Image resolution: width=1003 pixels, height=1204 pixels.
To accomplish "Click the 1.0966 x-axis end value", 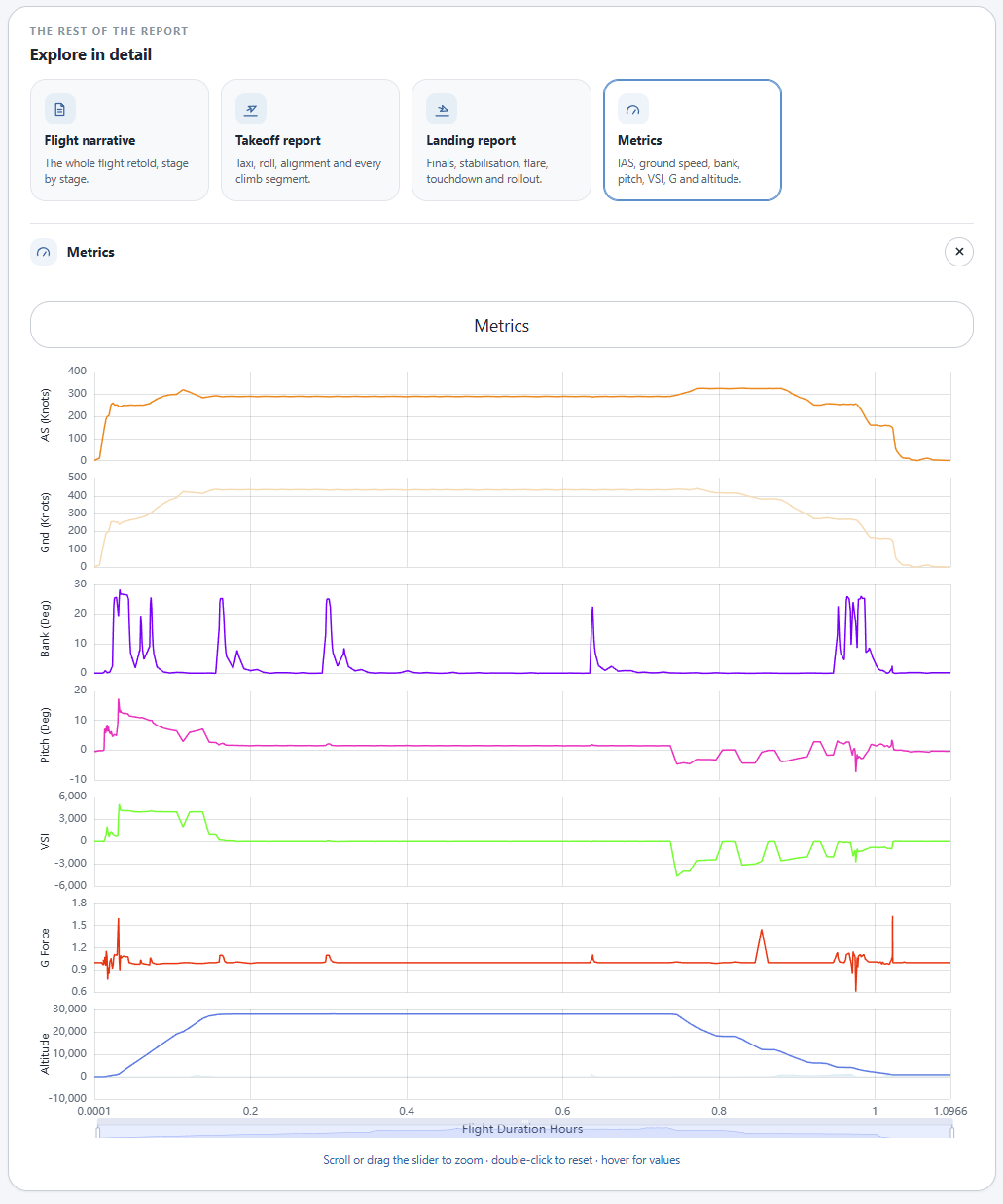I will [949, 1111].
